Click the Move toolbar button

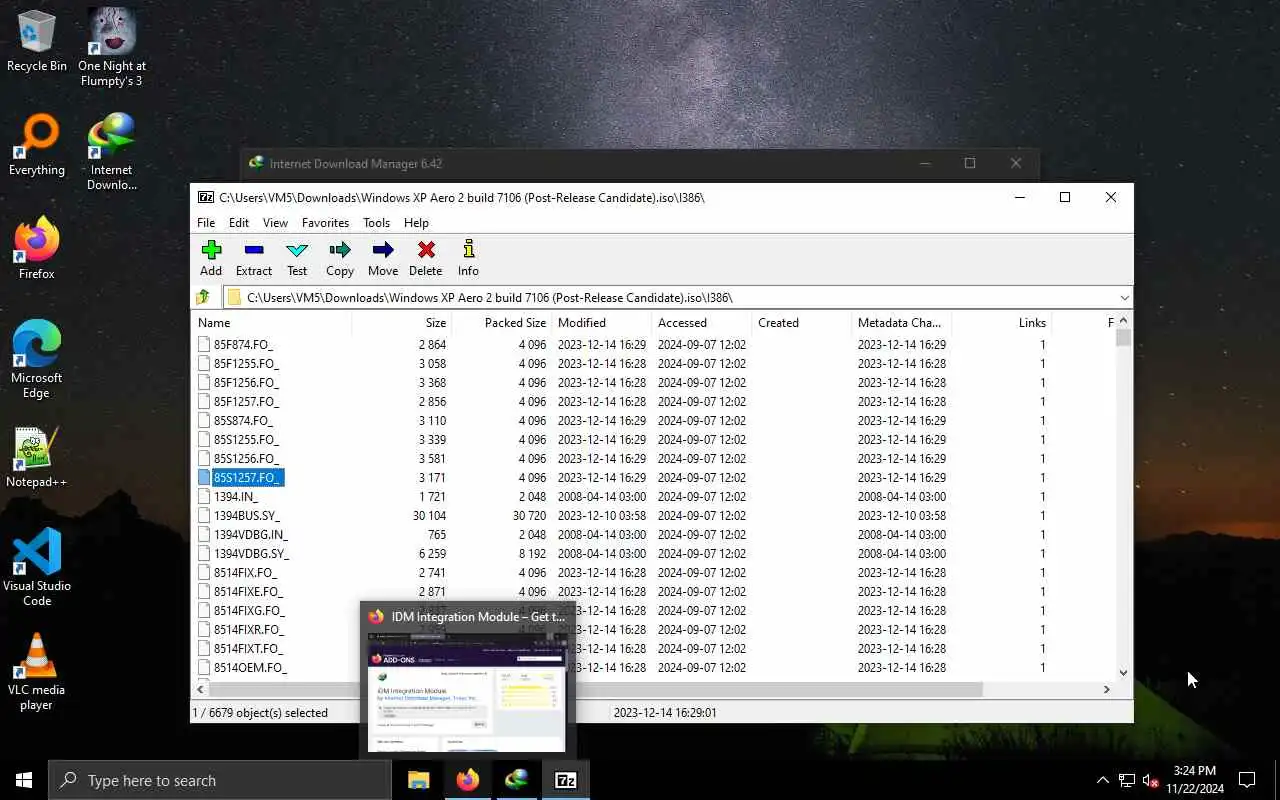coord(383,258)
